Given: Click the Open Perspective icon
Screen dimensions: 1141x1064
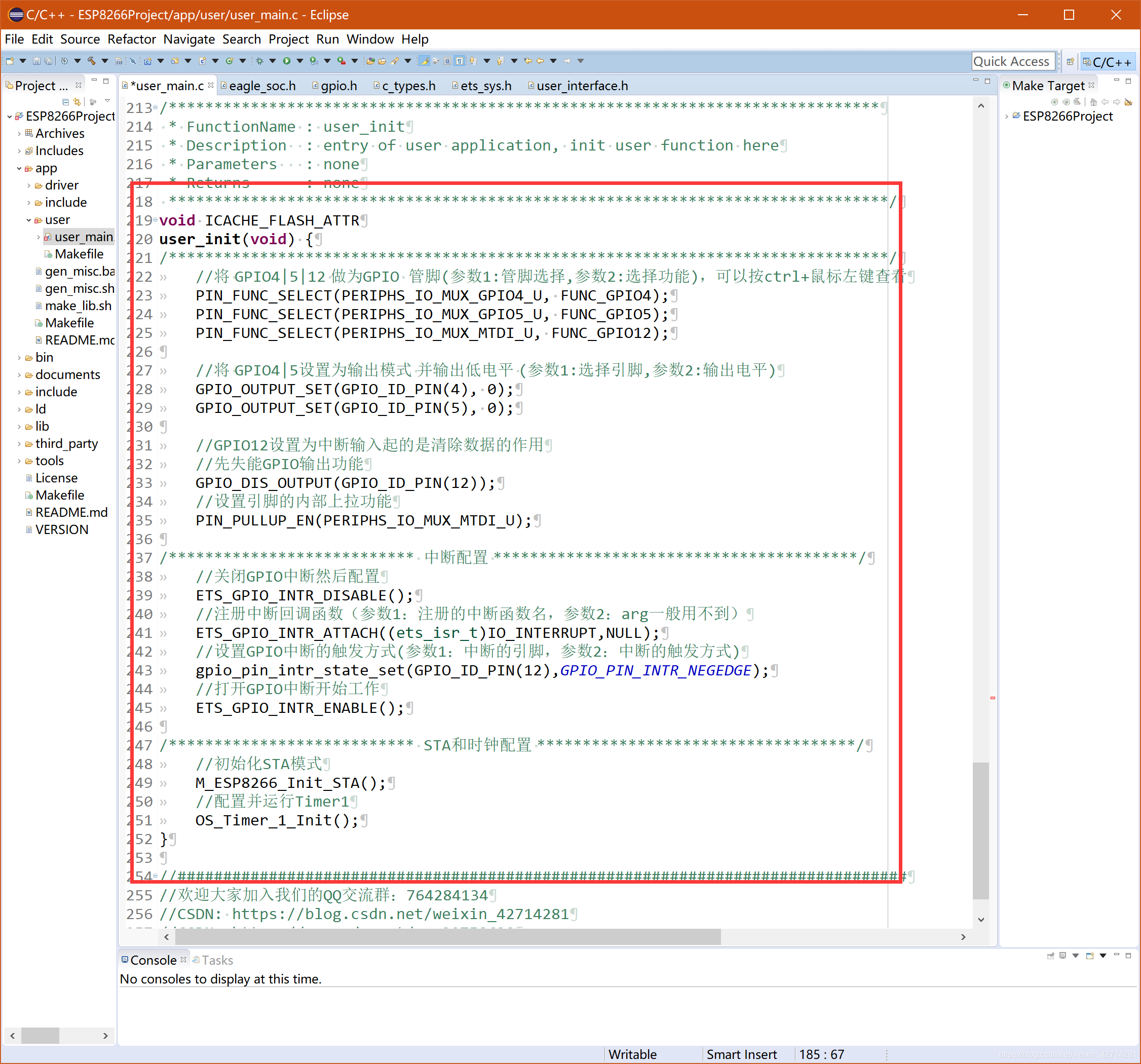Looking at the screenshot, I should (1071, 61).
